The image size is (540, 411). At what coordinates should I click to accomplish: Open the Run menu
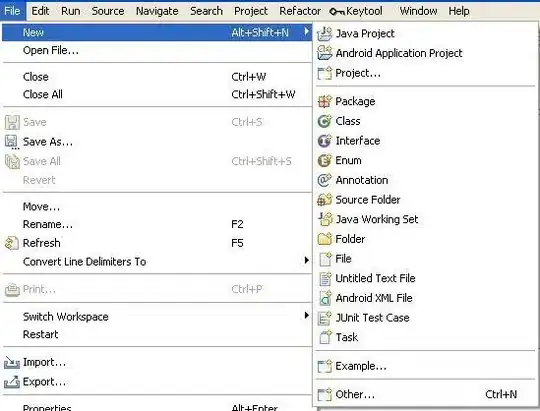[x=71, y=11]
